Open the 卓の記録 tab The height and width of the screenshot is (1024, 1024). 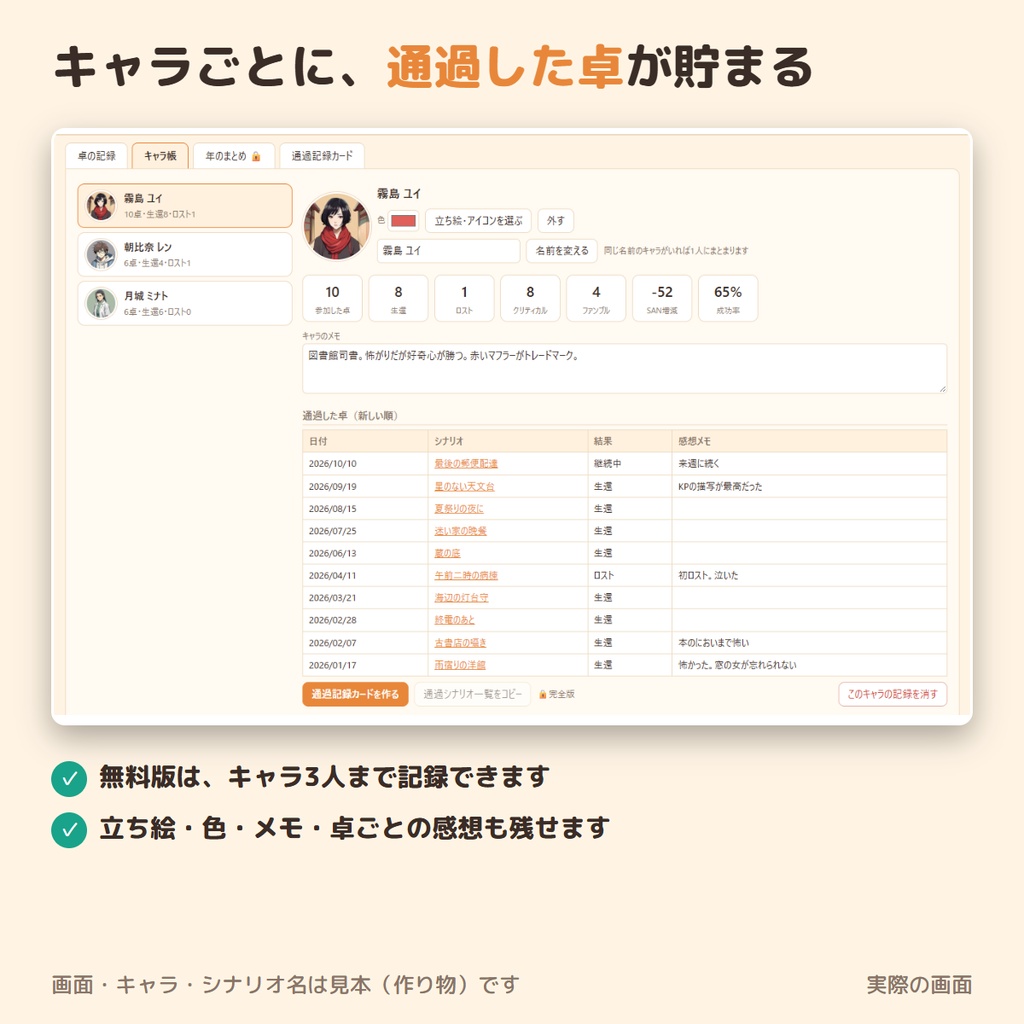click(97, 156)
